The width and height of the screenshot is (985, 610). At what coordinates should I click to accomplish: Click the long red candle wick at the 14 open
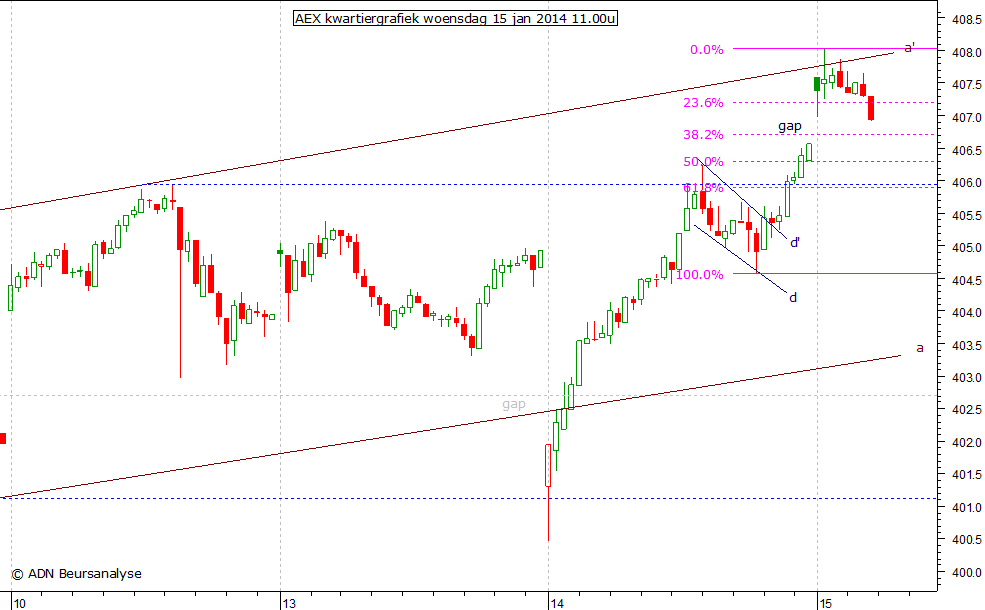pyautogui.click(x=548, y=513)
